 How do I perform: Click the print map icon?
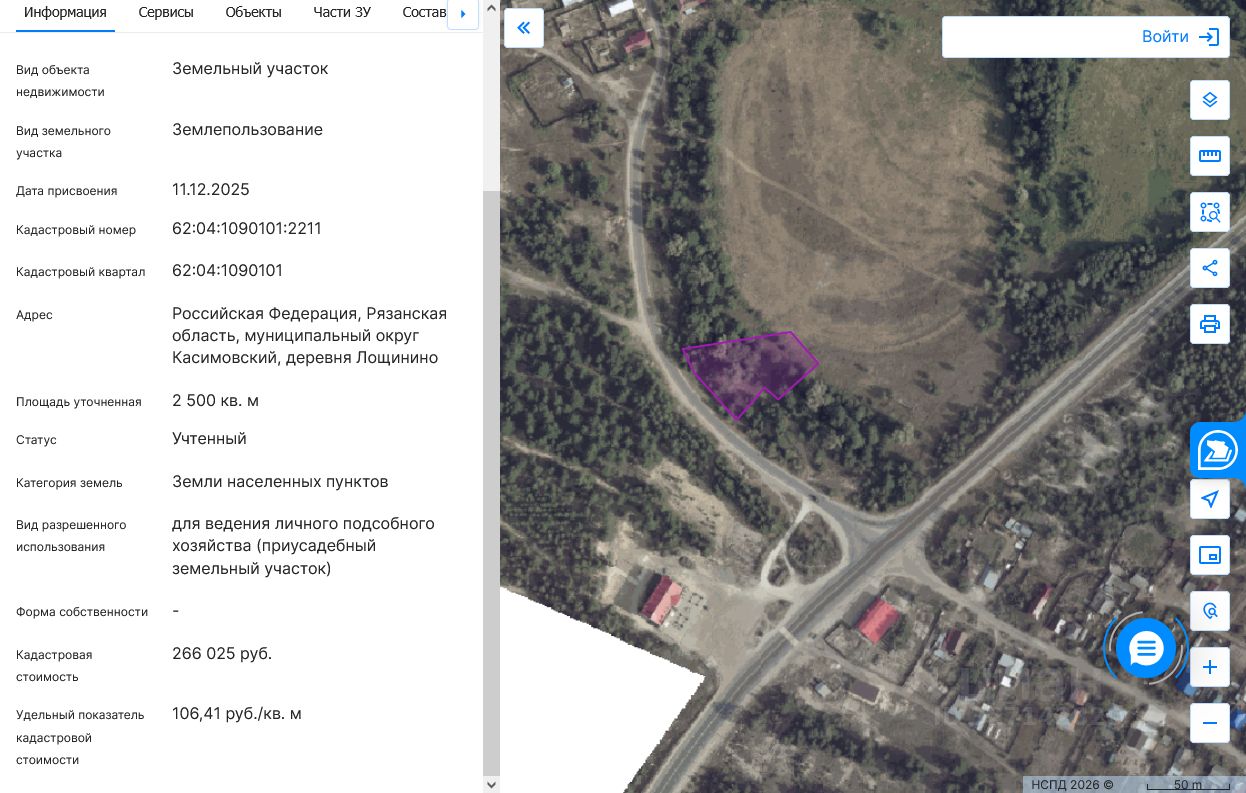pyautogui.click(x=1209, y=324)
